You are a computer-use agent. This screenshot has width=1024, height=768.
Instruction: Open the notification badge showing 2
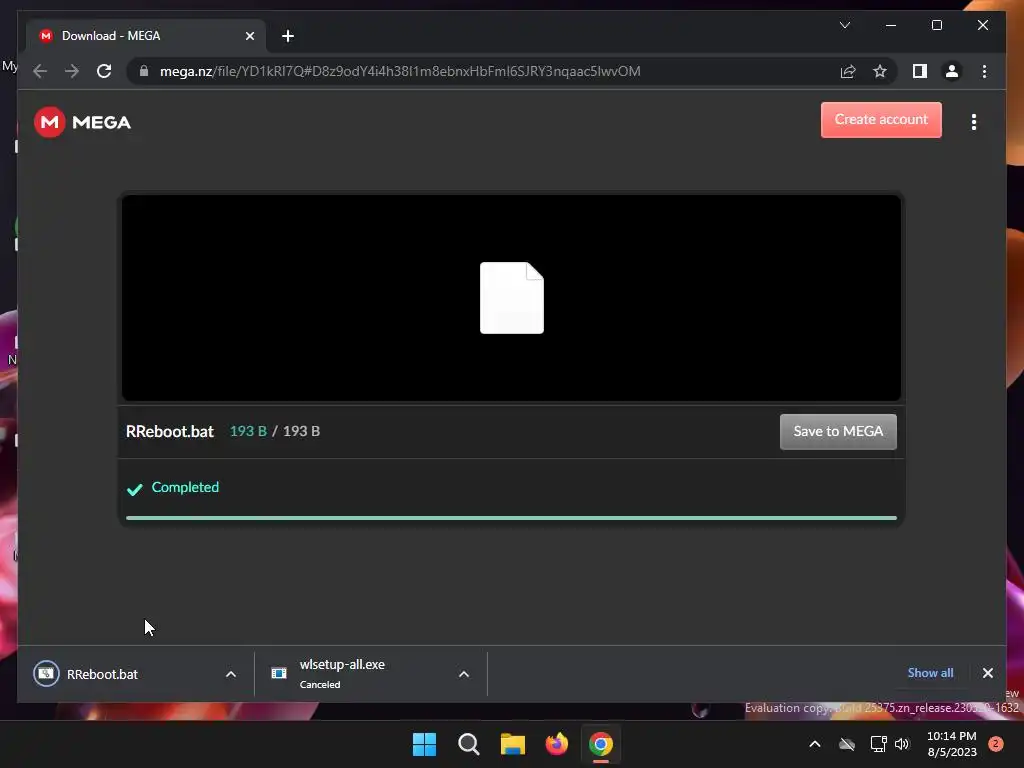(995, 744)
